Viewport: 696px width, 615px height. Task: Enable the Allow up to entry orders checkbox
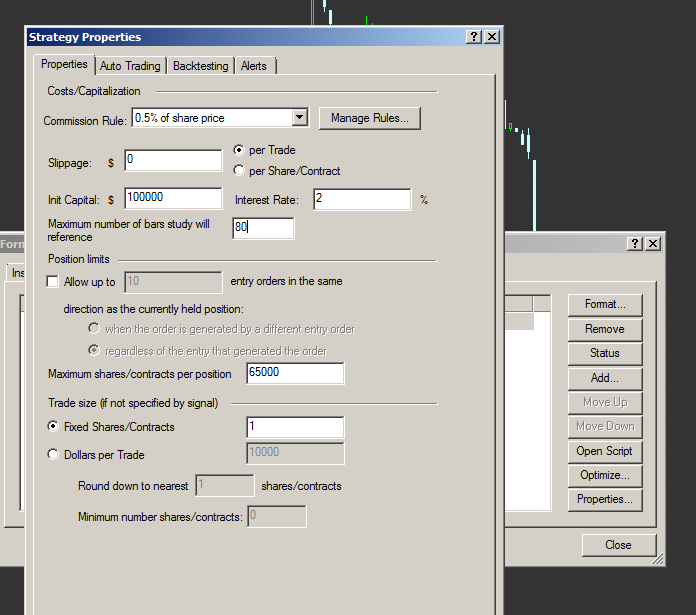coord(53,282)
